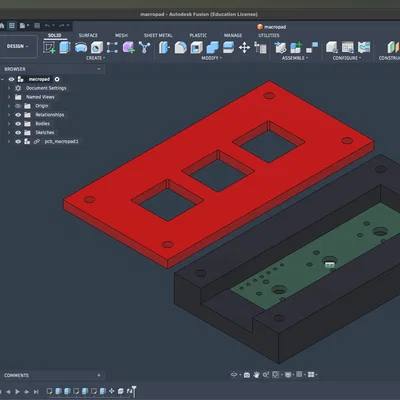Viewport: 400px width, 400px height.
Task: Toggle Relationships folder eye icon
Action: pyautogui.click(x=18, y=115)
